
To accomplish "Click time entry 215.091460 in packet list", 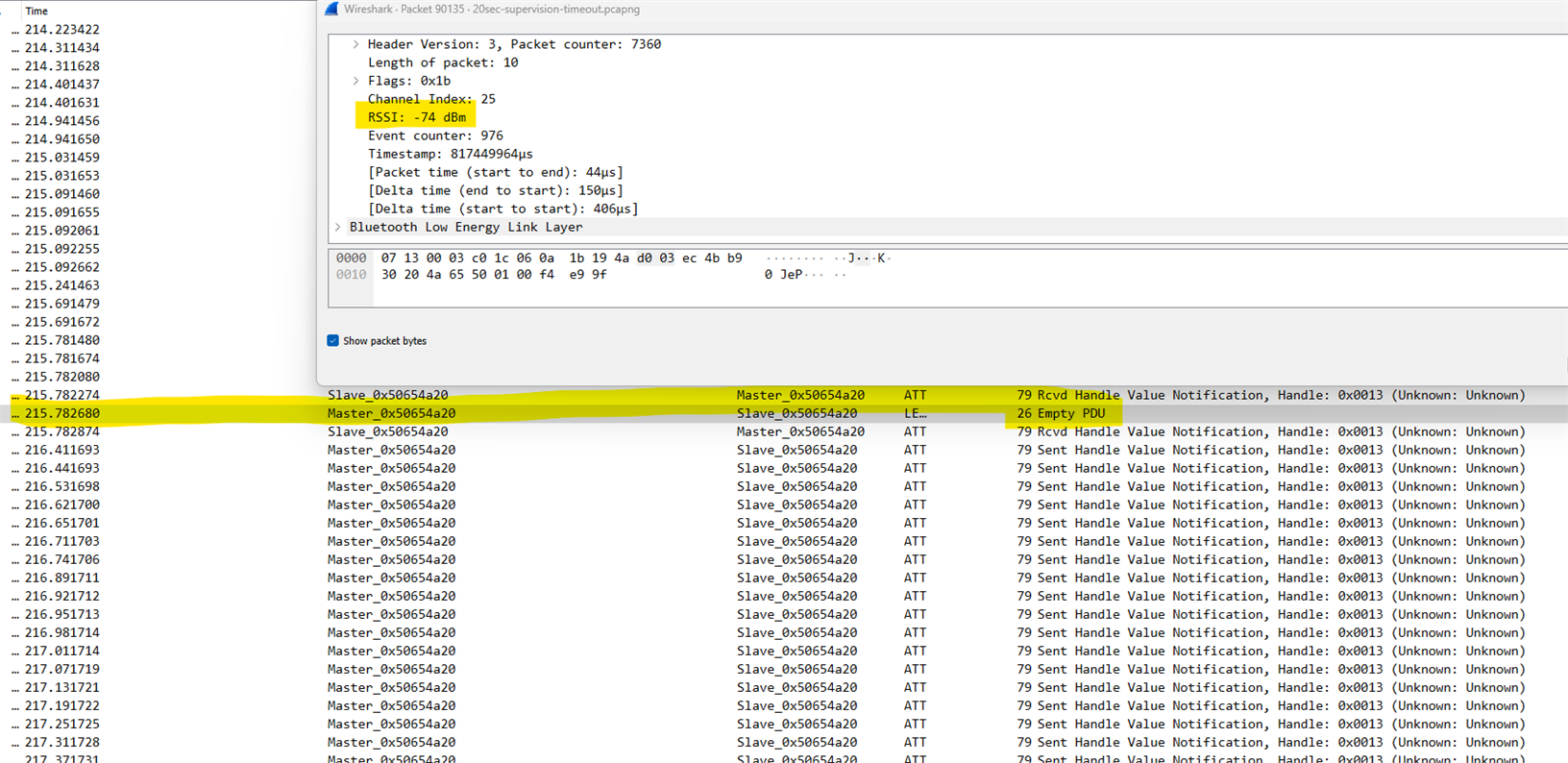I will (x=62, y=194).
